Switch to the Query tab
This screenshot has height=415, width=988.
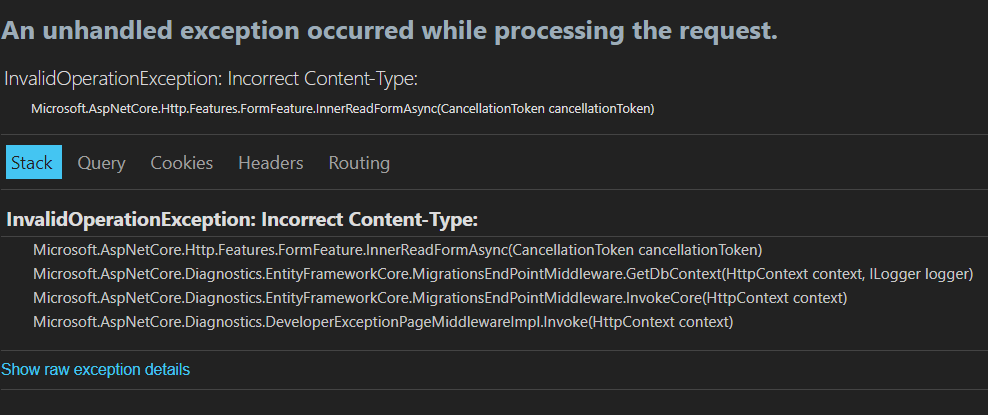[101, 162]
